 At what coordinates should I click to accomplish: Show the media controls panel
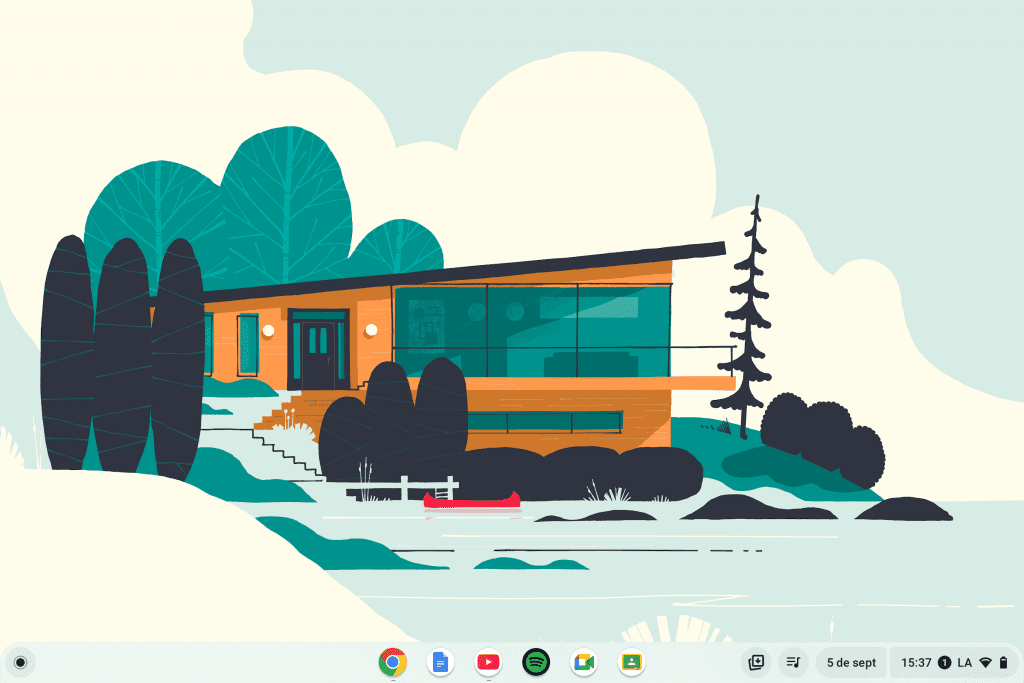(x=793, y=662)
